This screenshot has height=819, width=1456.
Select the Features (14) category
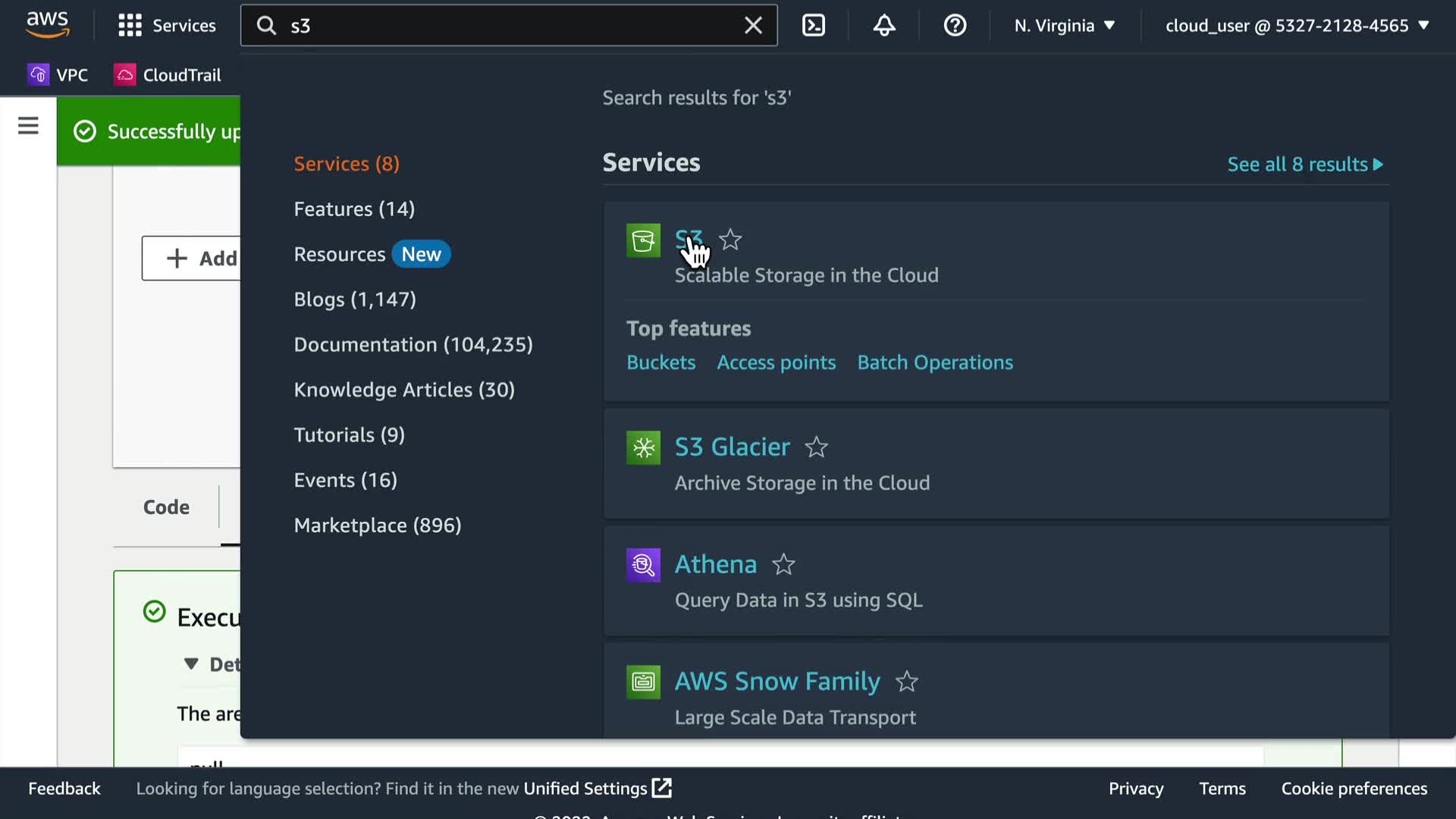pos(354,209)
